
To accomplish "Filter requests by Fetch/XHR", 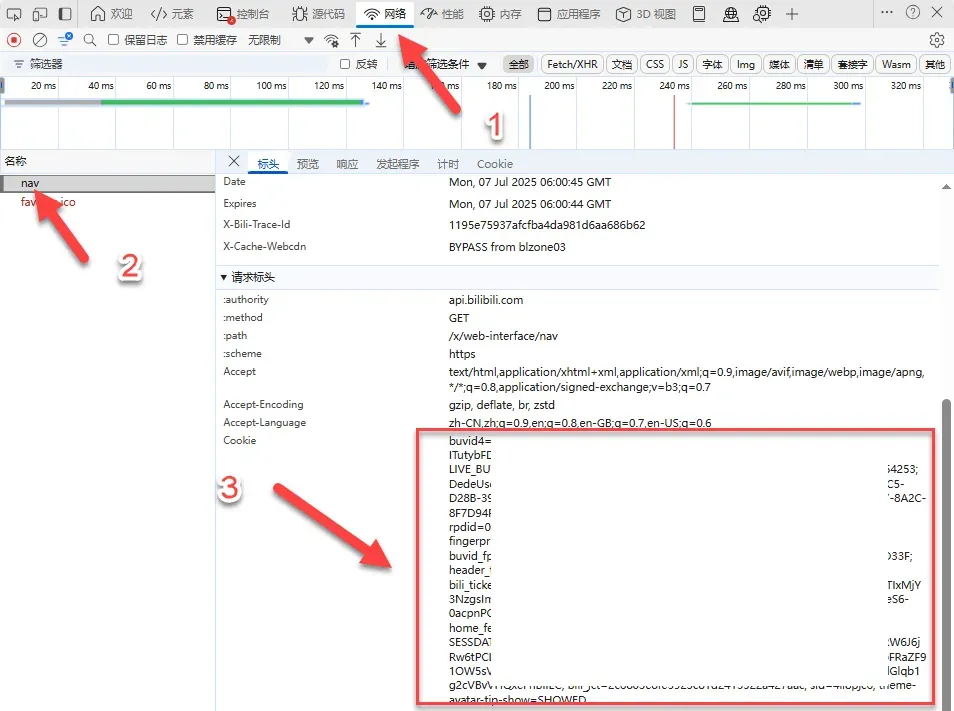I will [572, 64].
